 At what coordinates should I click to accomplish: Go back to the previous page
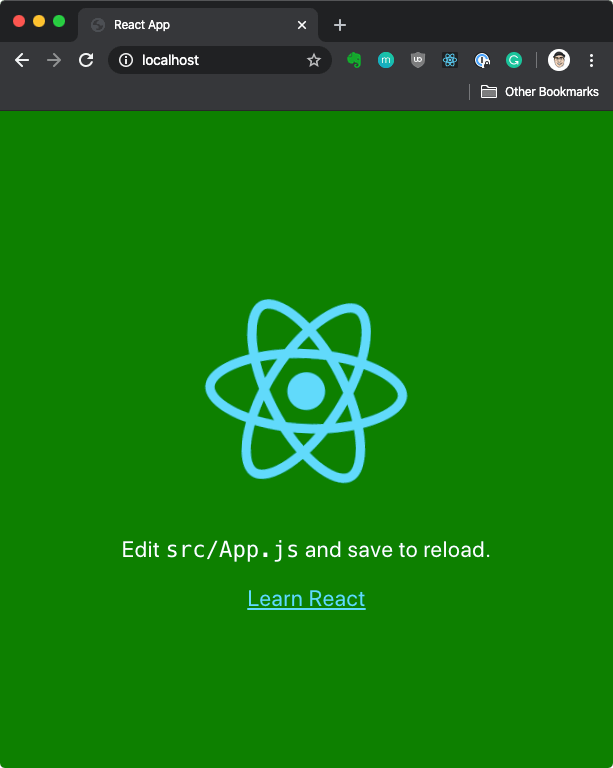click(22, 60)
